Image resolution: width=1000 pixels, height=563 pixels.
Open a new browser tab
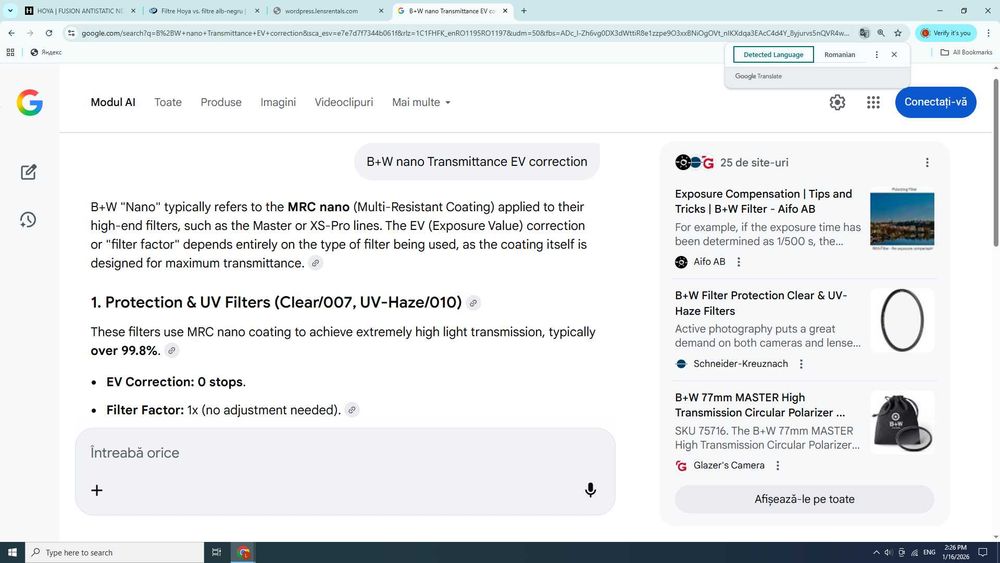[x=524, y=11]
